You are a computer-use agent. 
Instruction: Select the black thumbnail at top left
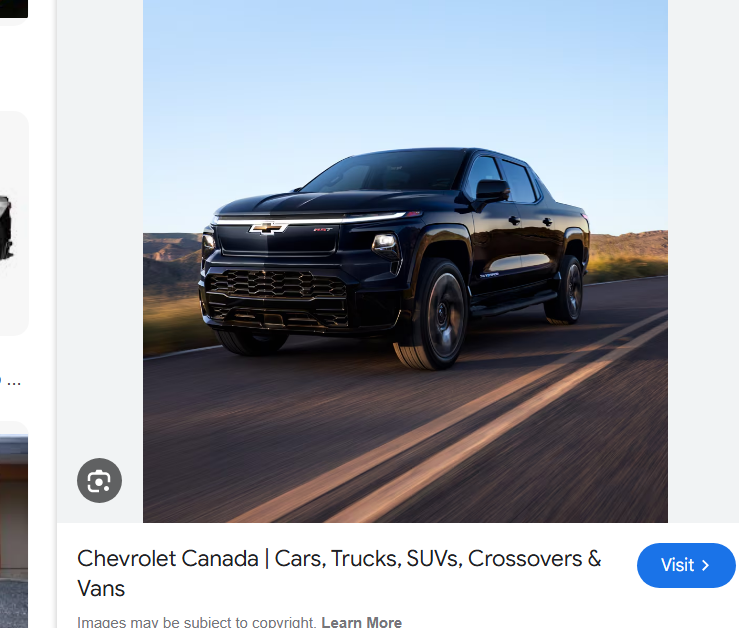point(14,9)
